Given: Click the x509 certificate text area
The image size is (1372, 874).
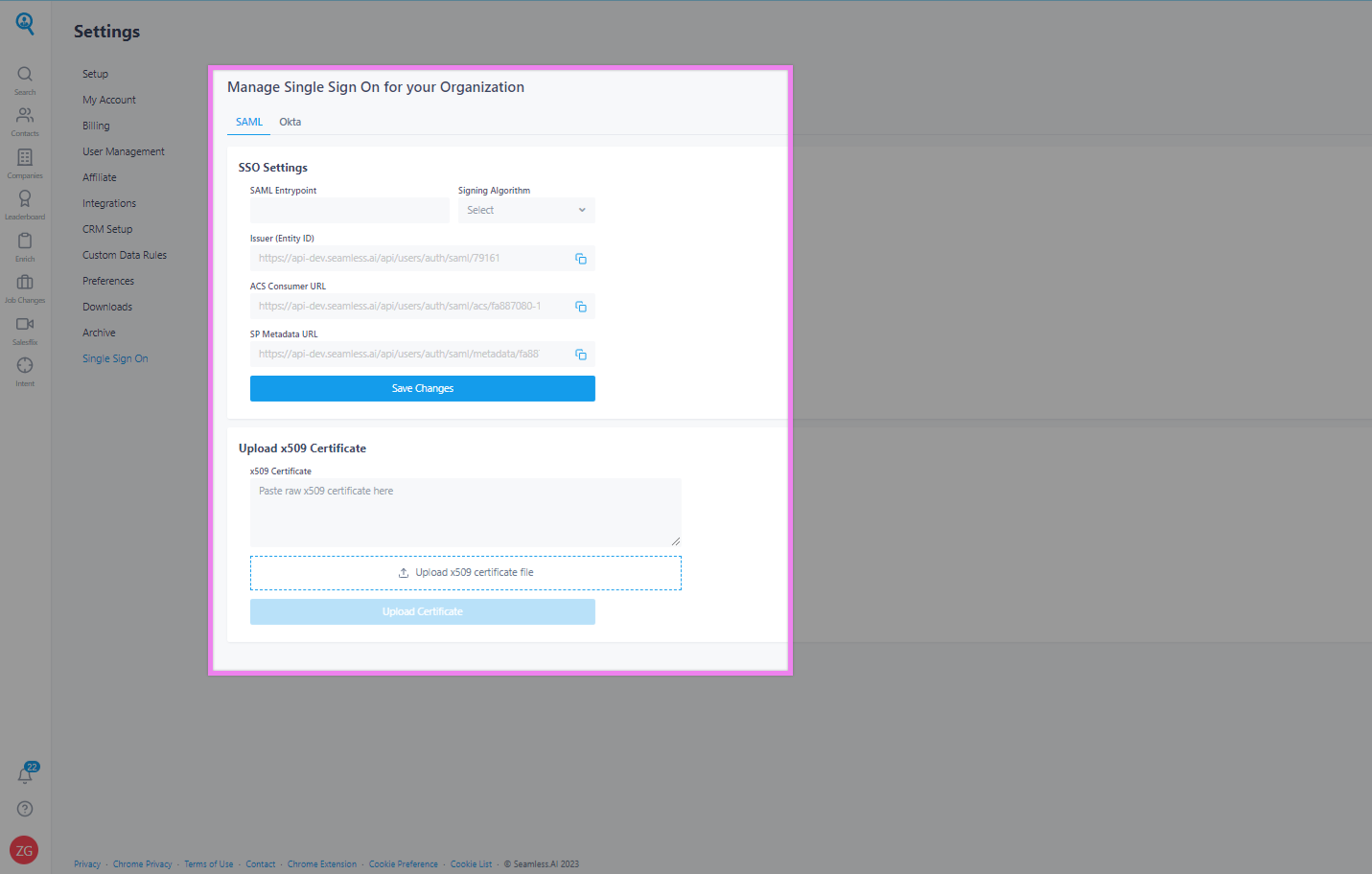Looking at the screenshot, I should (x=465, y=513).
